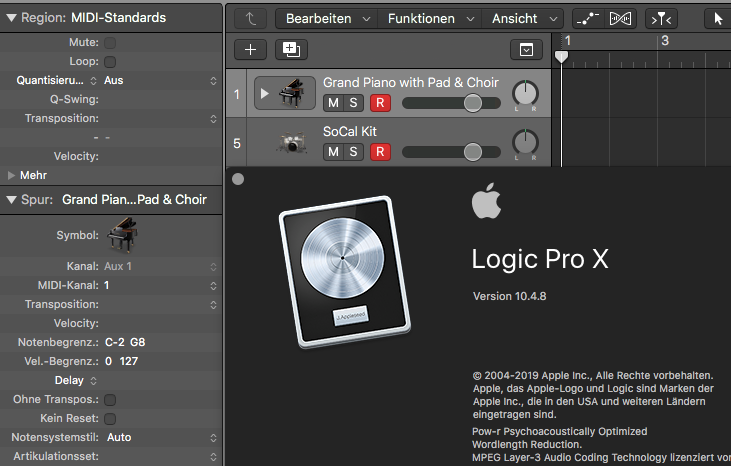Viewport: 731px width, 466px height.
Task: Click the Vel.-Begrenz. low value 0
Action: pyautogui.click(x=108, y=362)
